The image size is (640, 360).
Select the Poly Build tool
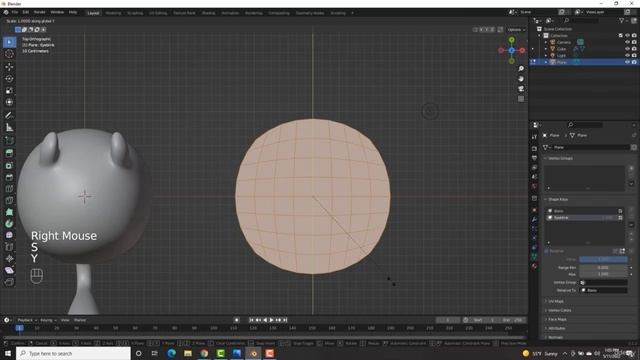pos(9,212)
